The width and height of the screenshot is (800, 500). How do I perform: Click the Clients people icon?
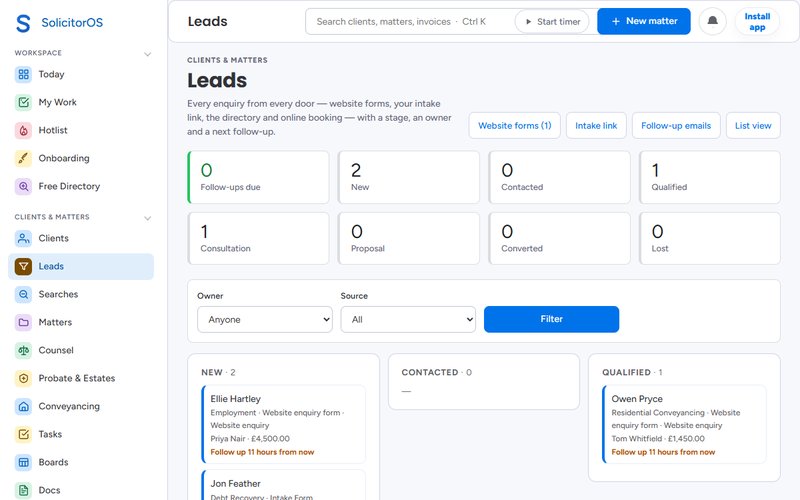pos(23,238)
